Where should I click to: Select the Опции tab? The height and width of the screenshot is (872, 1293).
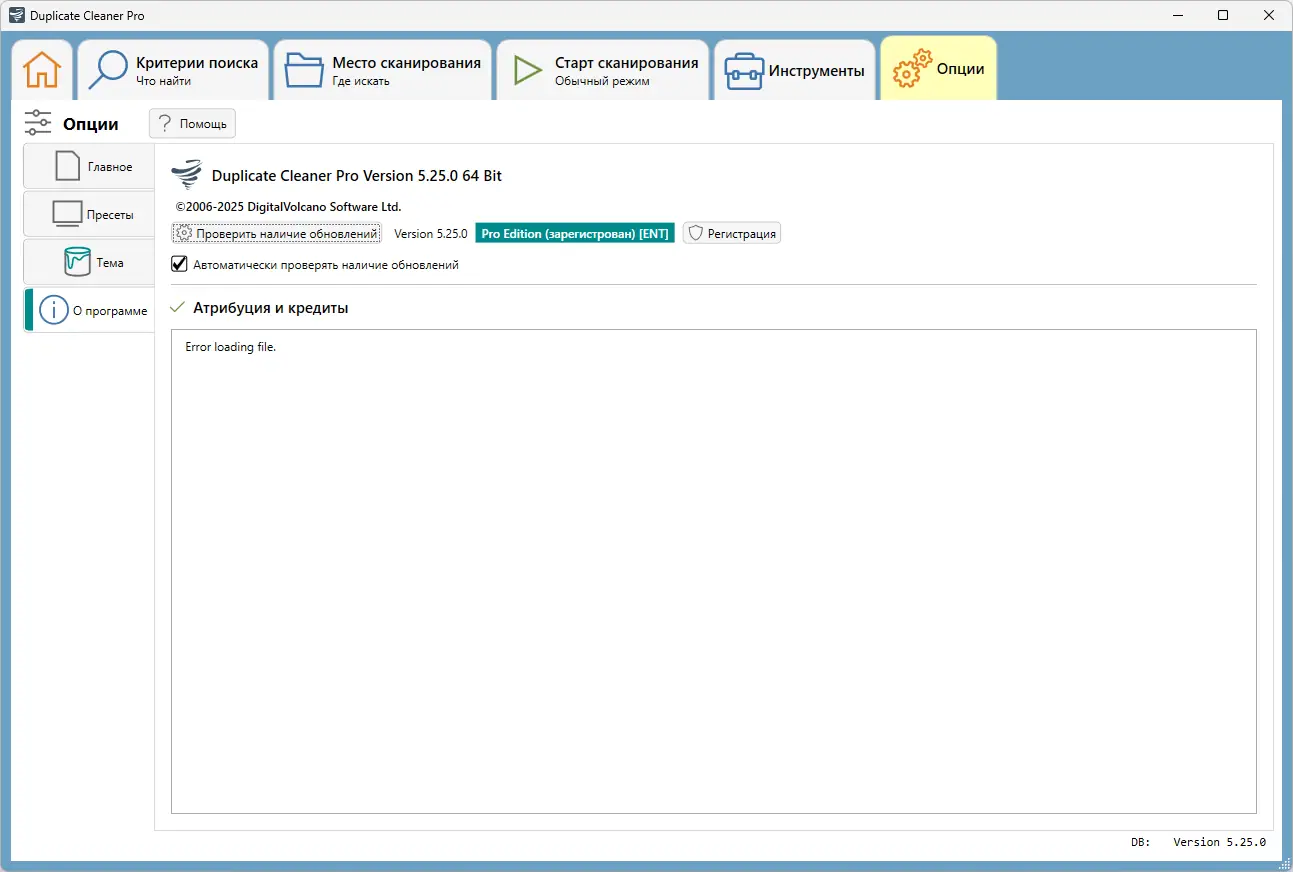point(938,69)
